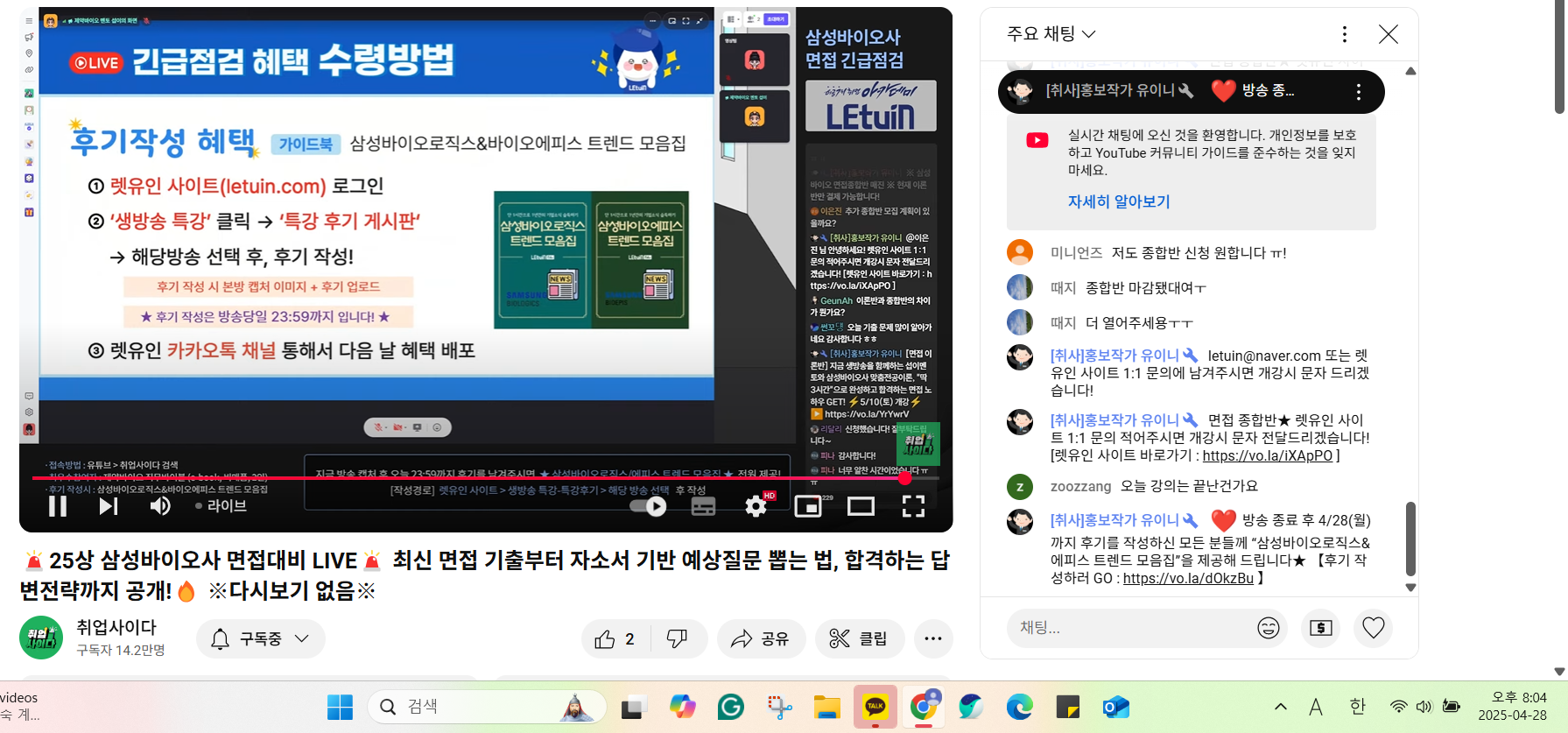Open the 구독중 subscription notification dropdown
1568x733 pixels.
click(x=261, y=639)
